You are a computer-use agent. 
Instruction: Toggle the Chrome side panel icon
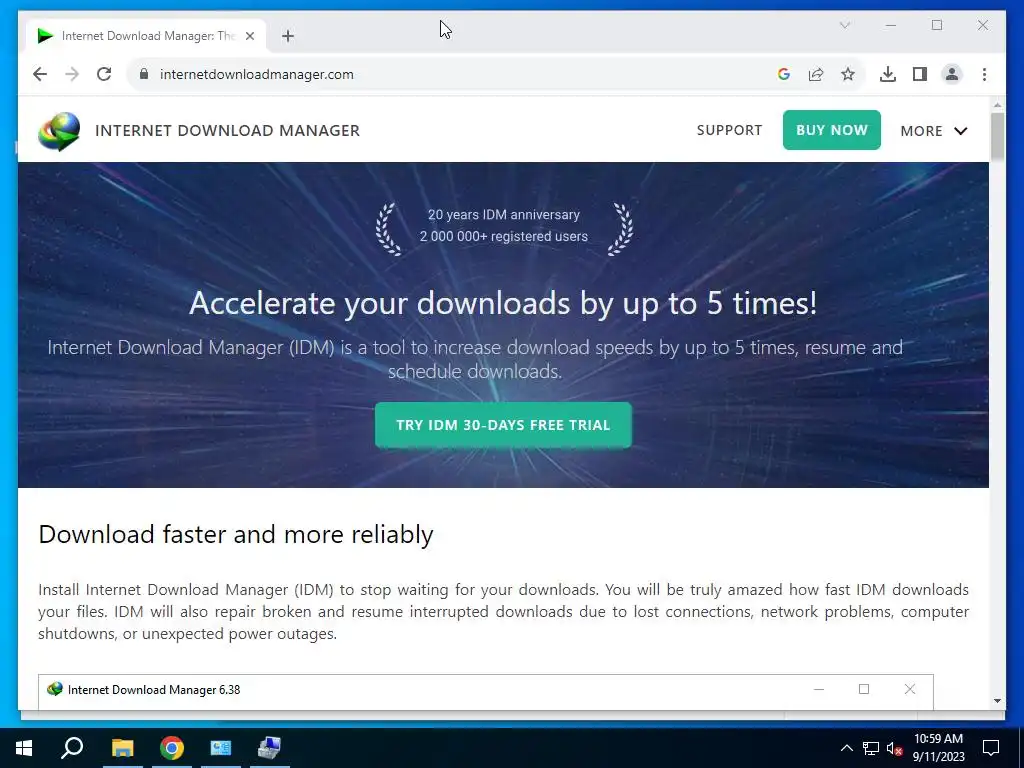pos(920,74)
